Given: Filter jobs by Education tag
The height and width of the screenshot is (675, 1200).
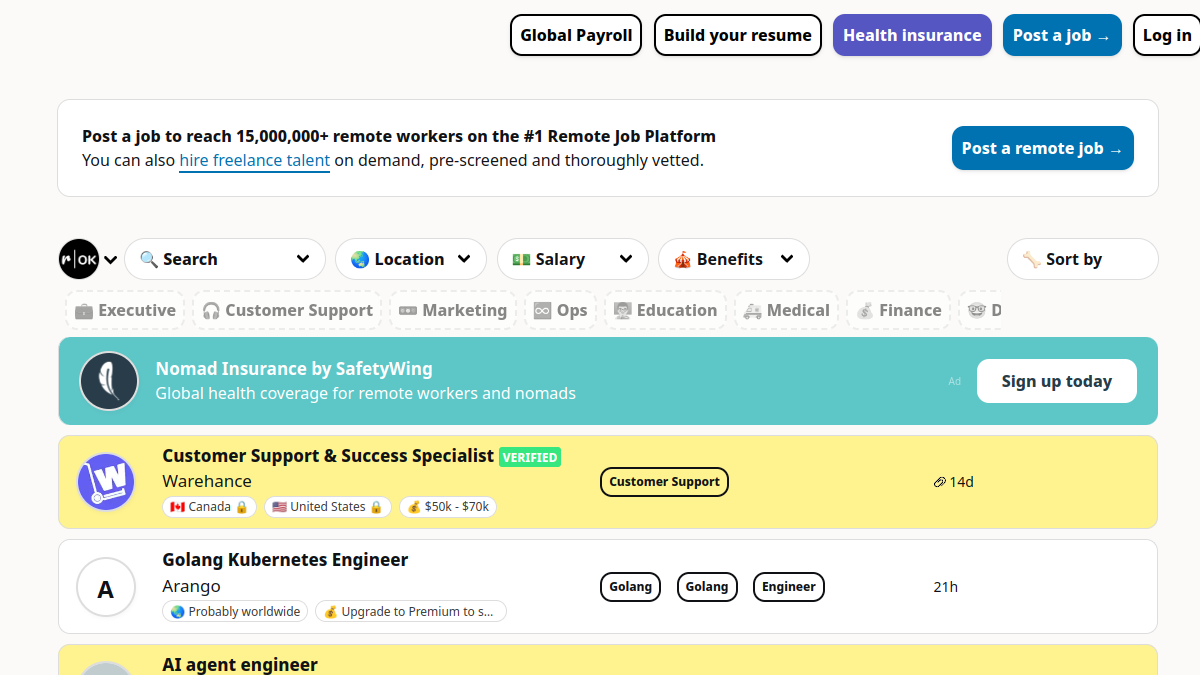Looking at the screenshot, I should pyautogui.click(x=665, y=310).
